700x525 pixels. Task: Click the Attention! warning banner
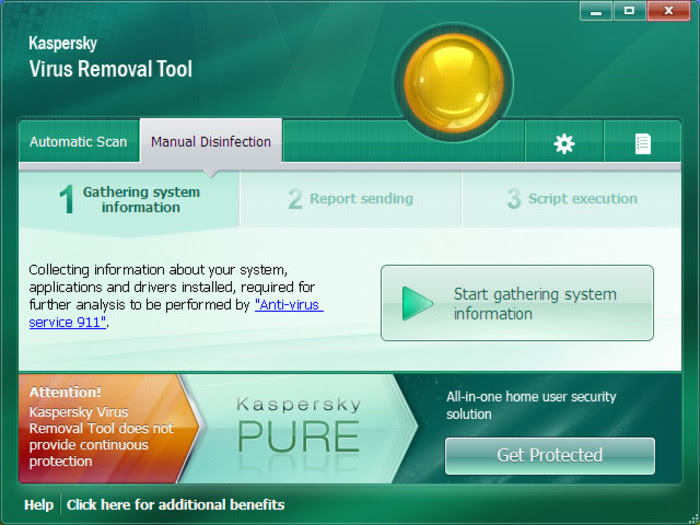coord(107,428)
